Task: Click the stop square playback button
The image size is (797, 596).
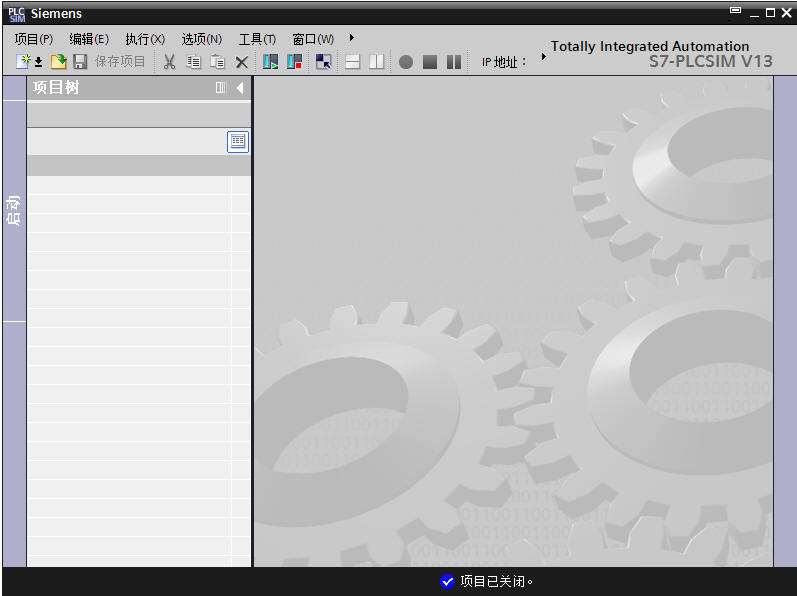Action: [x=430, y=62]
